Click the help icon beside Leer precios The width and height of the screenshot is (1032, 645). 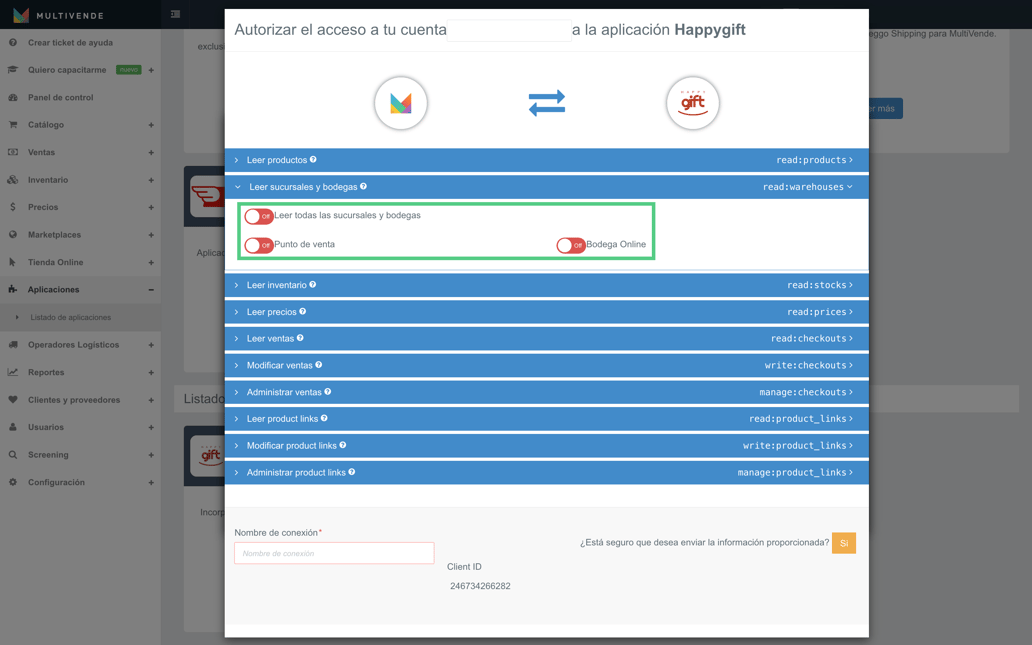coord(303,311)
